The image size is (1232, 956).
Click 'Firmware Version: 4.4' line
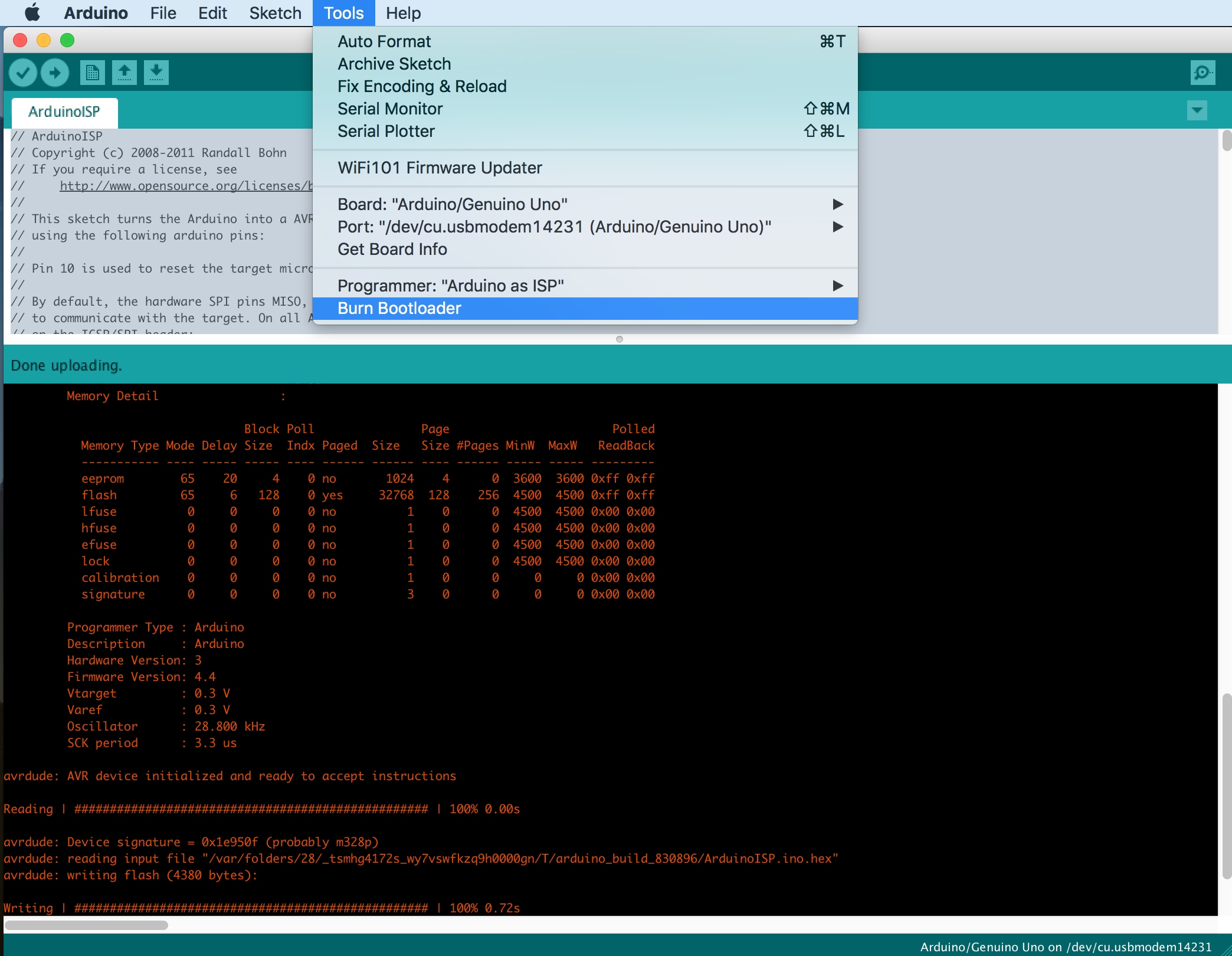point(141,677)
